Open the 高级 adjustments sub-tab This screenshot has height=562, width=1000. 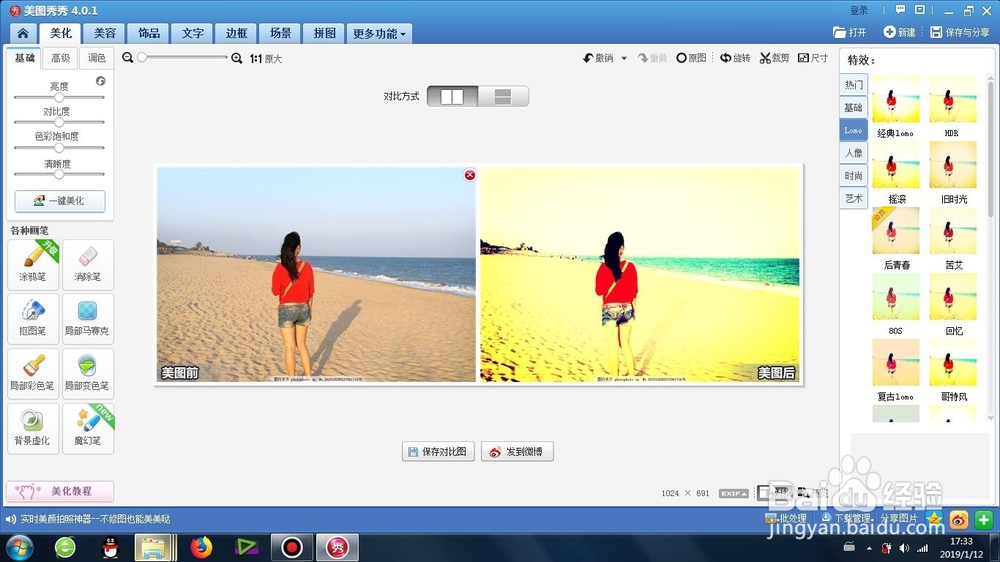(x=61, y=58)
